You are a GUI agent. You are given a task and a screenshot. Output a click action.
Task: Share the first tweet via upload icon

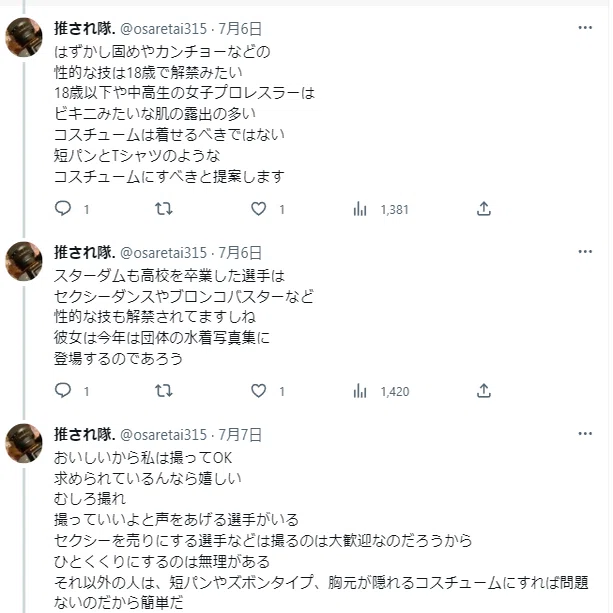484,209
